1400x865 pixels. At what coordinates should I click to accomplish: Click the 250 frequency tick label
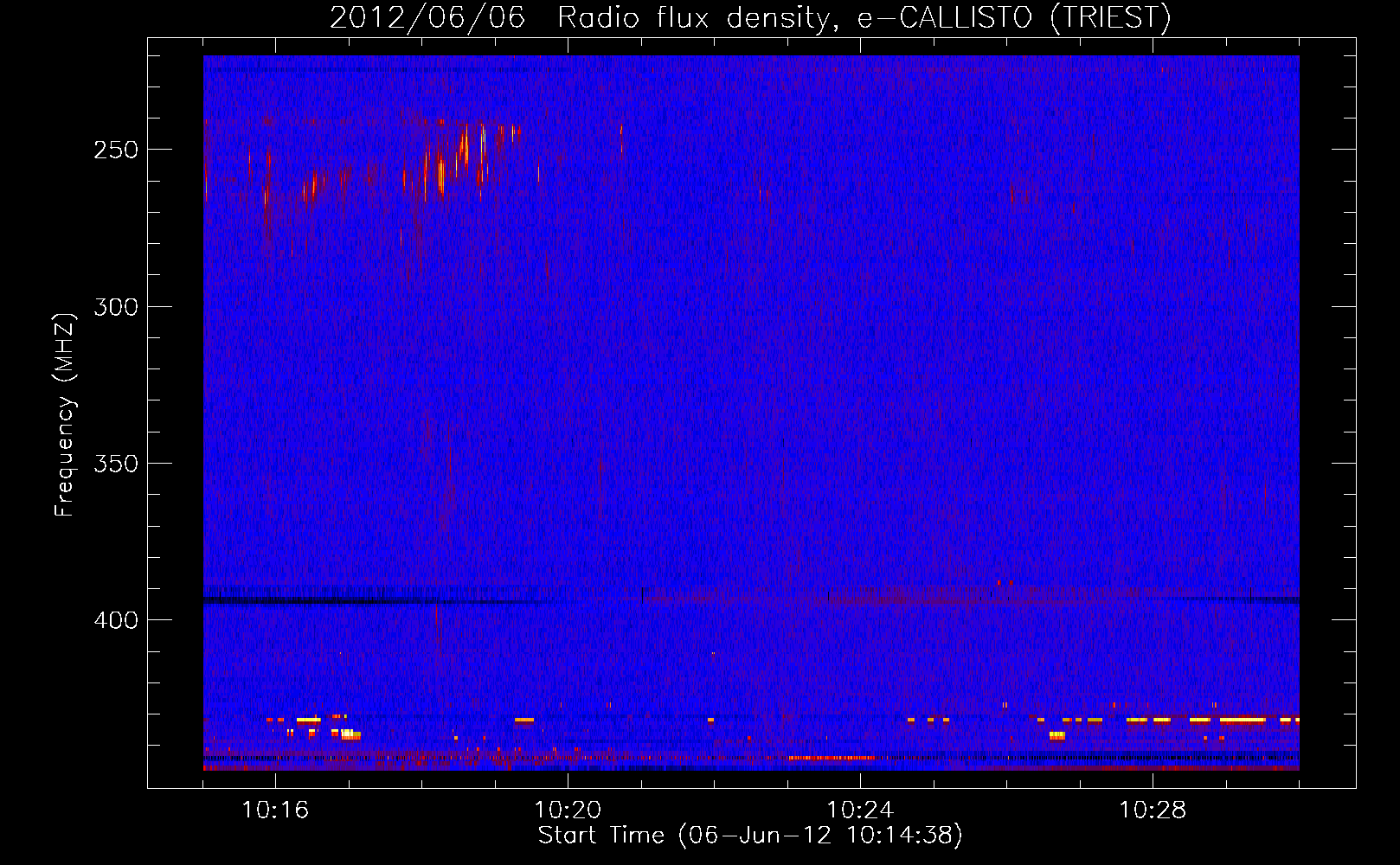pyautogui.click(x=116, y=150)
